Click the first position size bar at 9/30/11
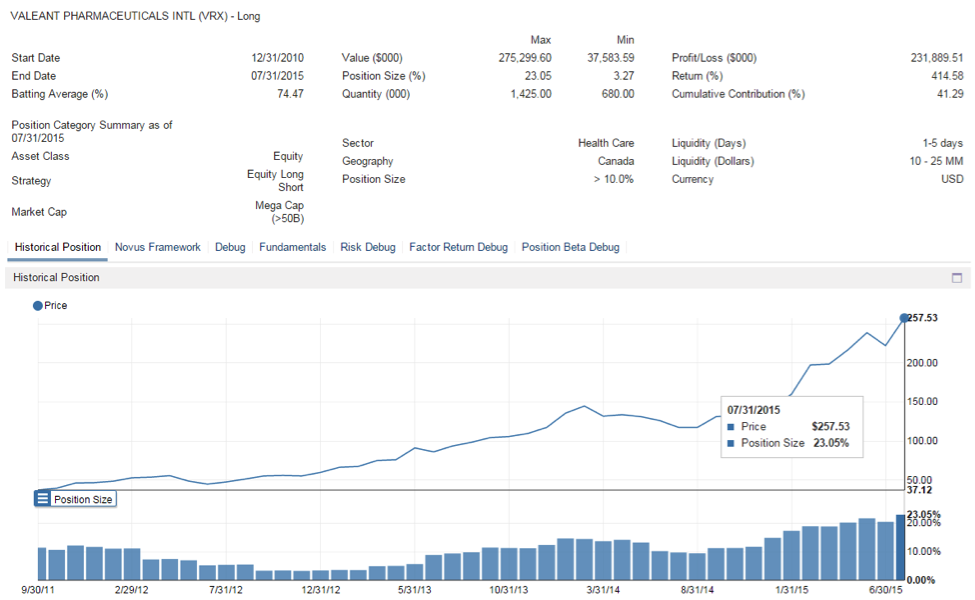975x600 pixels. [42, 564]
